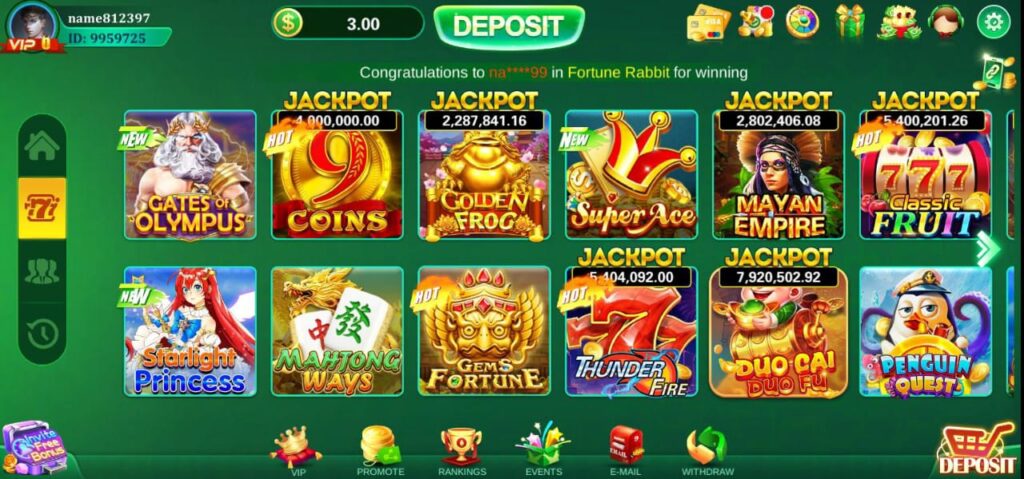Open the bank card icon in top bar

708,22
